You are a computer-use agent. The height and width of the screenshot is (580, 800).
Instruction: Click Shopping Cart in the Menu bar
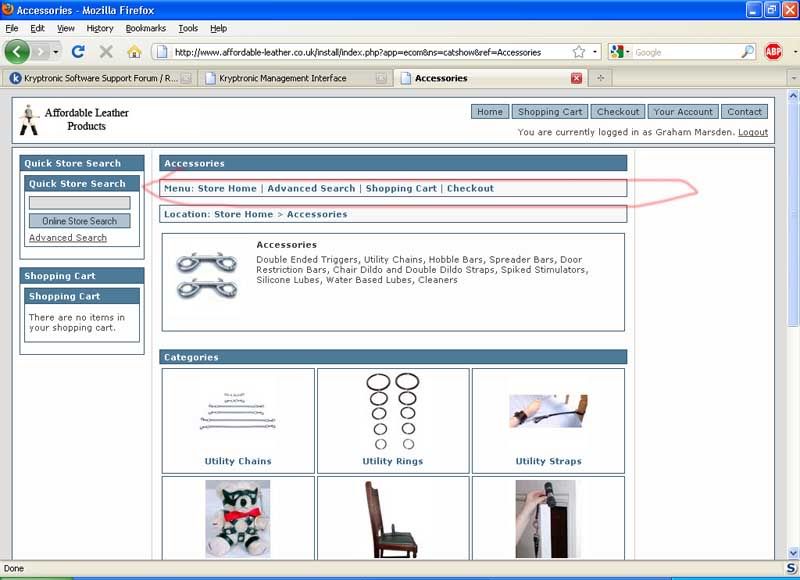click(401, 188)
